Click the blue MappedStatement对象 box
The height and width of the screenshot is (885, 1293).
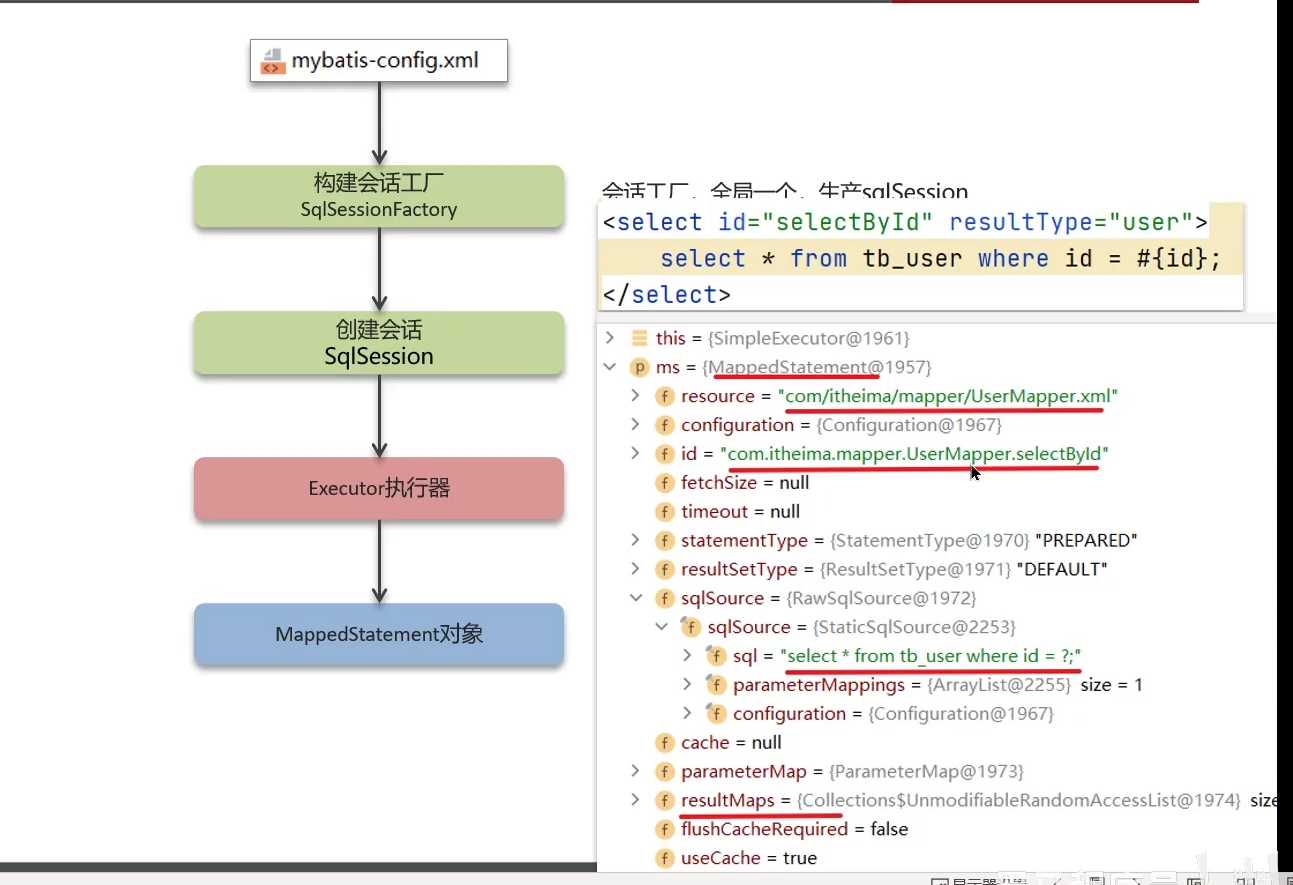pos(379,634)
